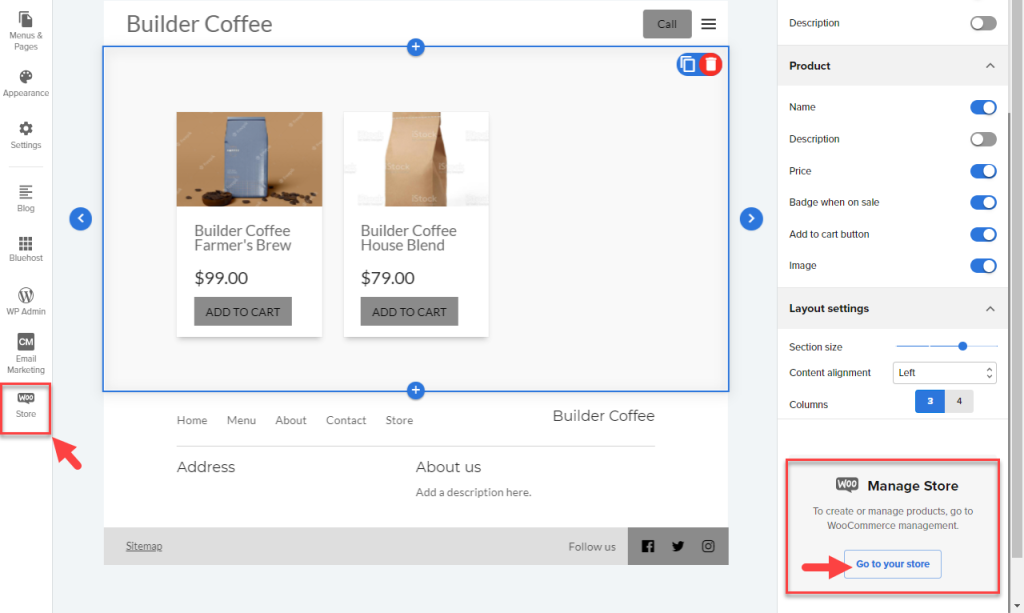Open the Sitemap link
This screenshot has width=1024, height=613.
[x=144, y=546]
